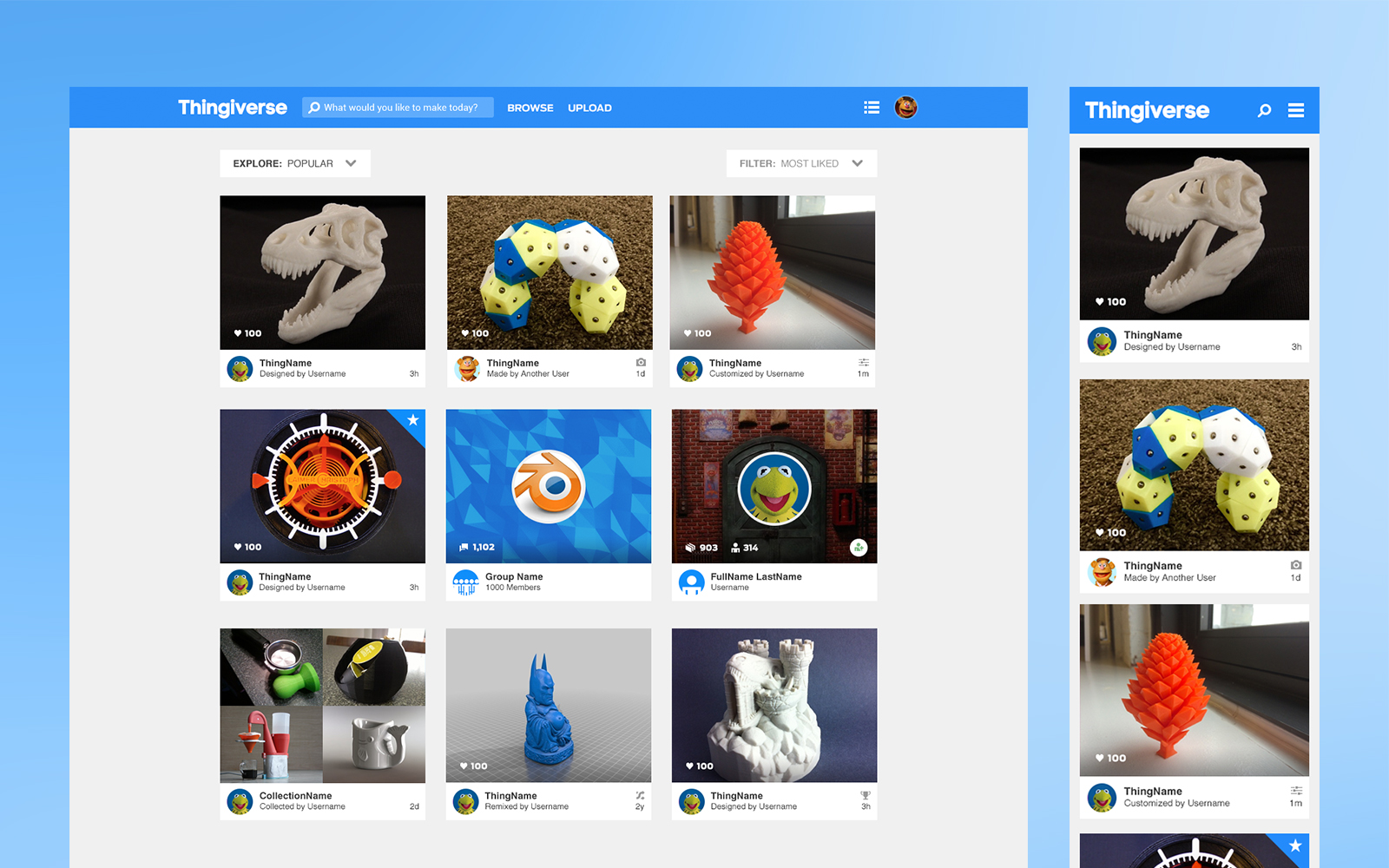Click the heart on the desktop polyhedra thumbnail

coord(465,333)
